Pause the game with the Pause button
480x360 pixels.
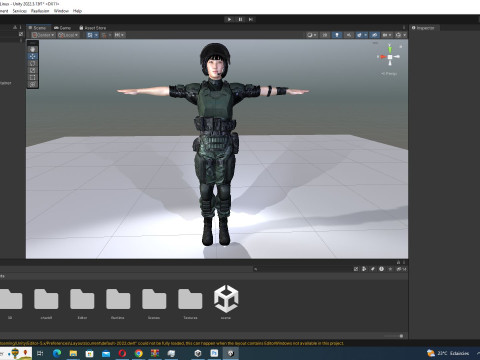pos(240,19)
